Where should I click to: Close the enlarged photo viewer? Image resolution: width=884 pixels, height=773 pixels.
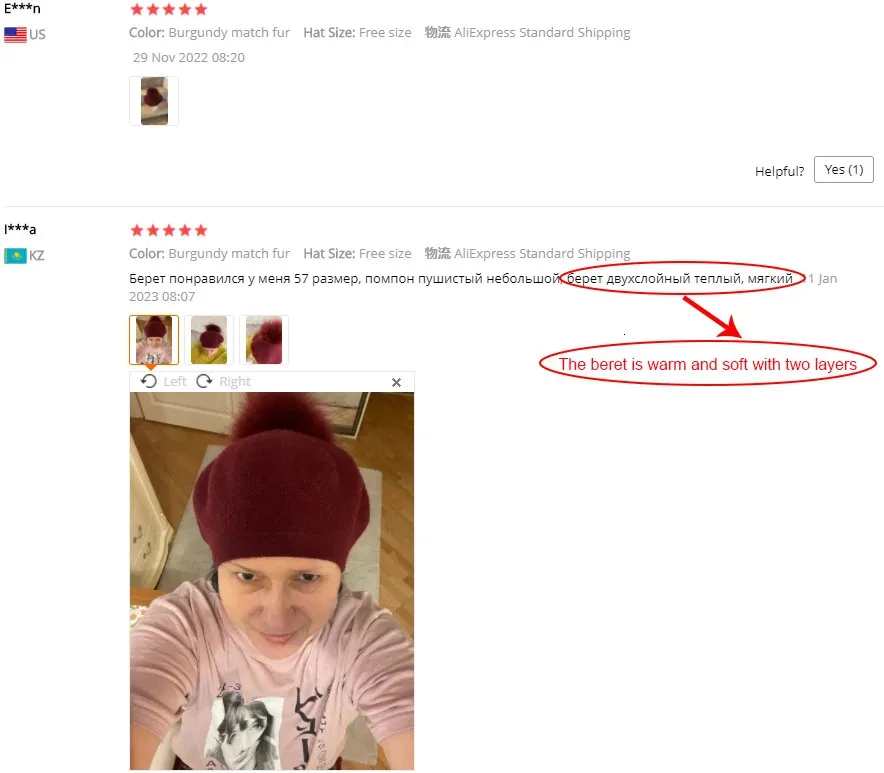click(396, 382)
